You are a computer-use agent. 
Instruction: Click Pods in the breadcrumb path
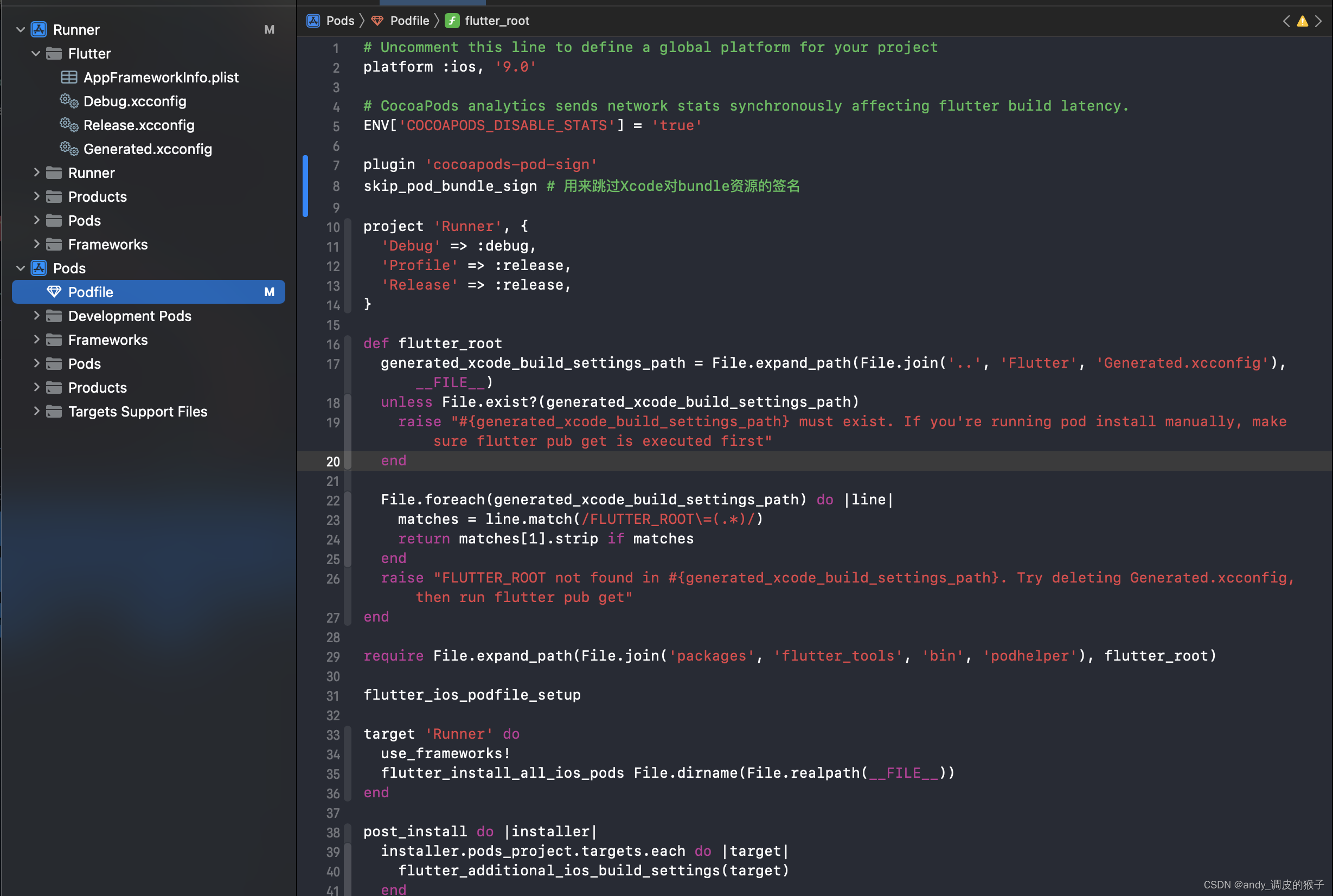[x=340, y=21]
